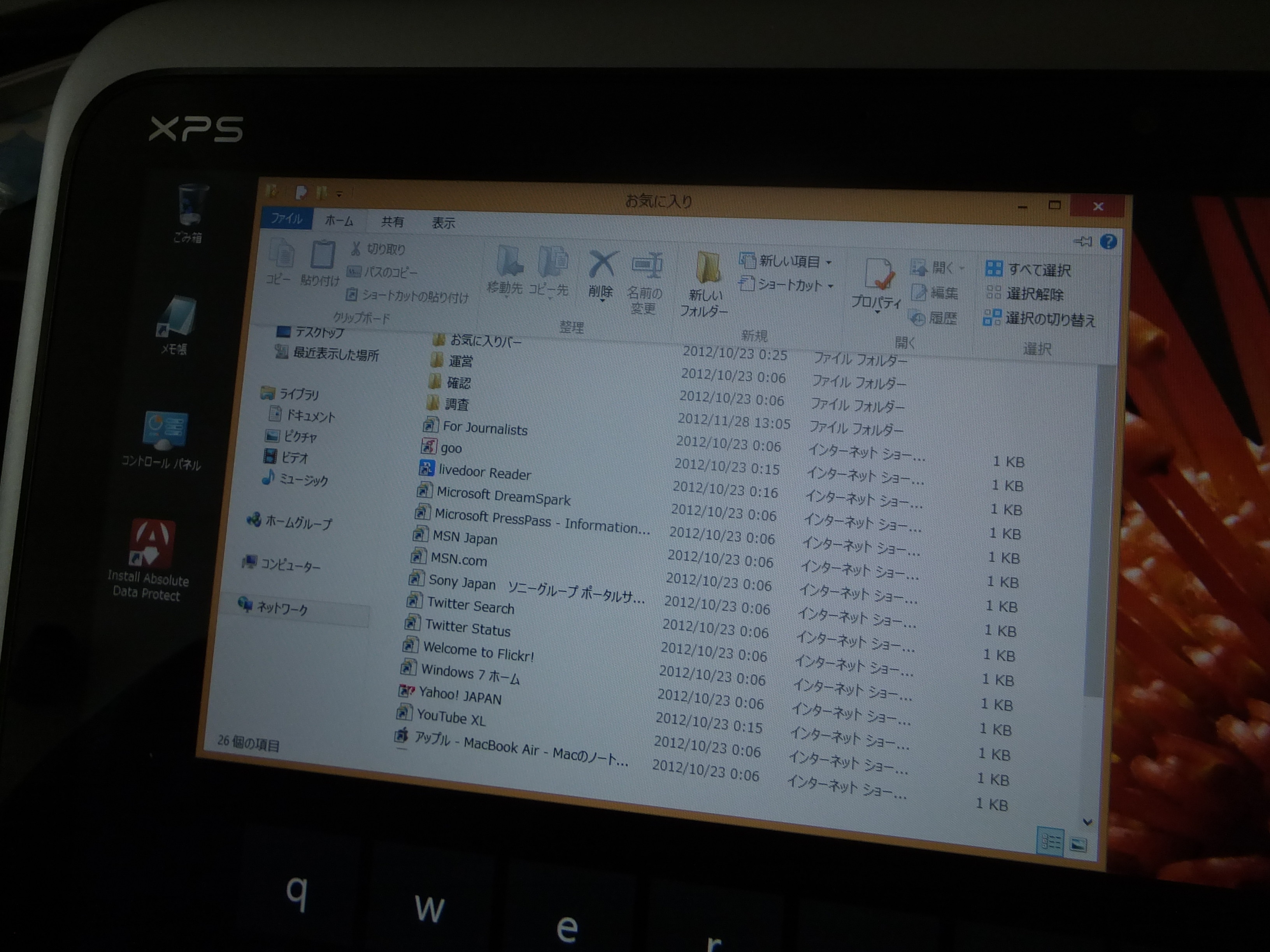Viewport: 1270px width, 952px height.
Task: Select the ホーム ribbon tab
Action: click(x=339, y=220)
